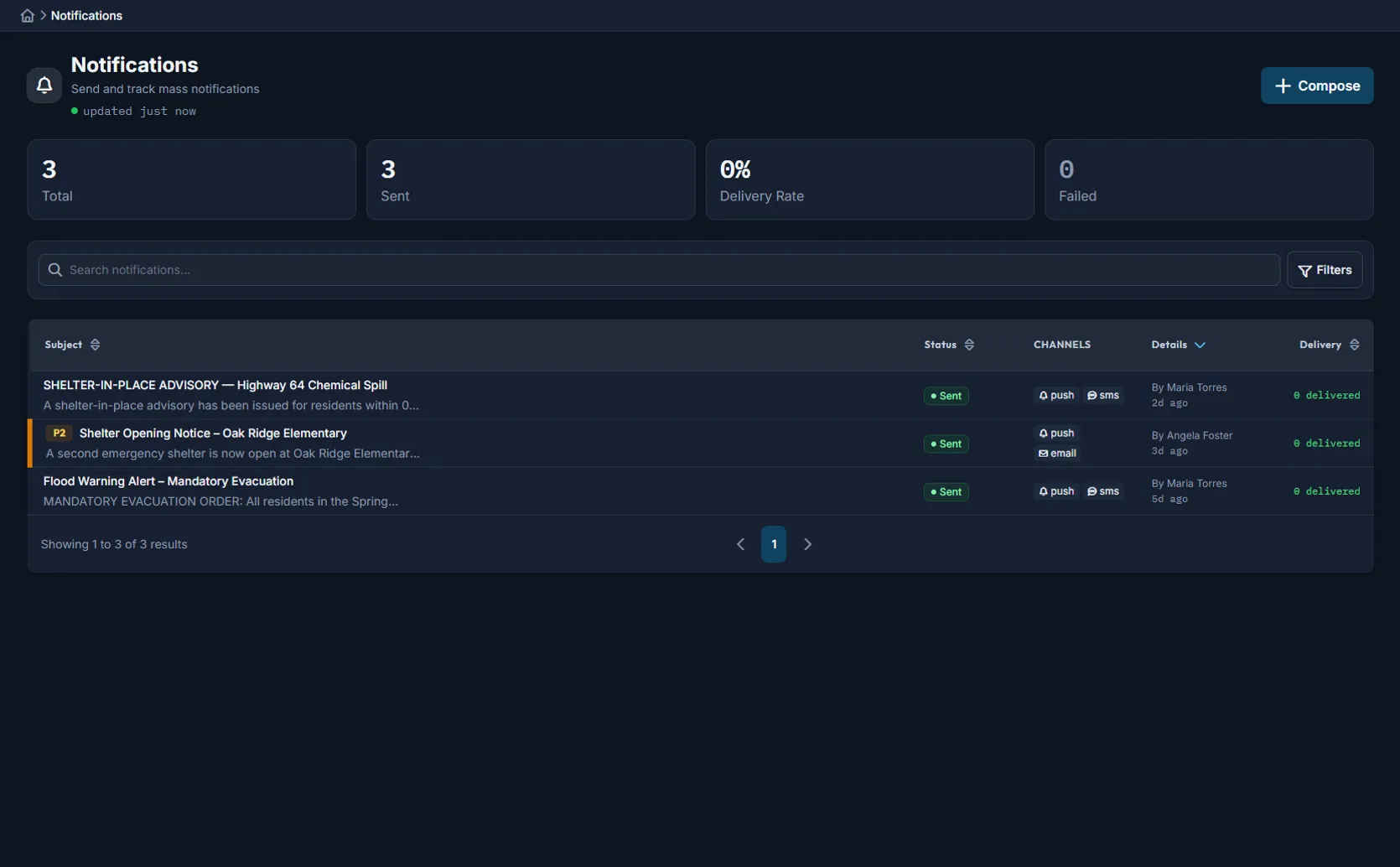Image resolution: width=1400 pixels, height=867 pixels.
Task: Open Shelter Opening Notice – Oak Ridge Elementary
Action: tap(213, 433)
